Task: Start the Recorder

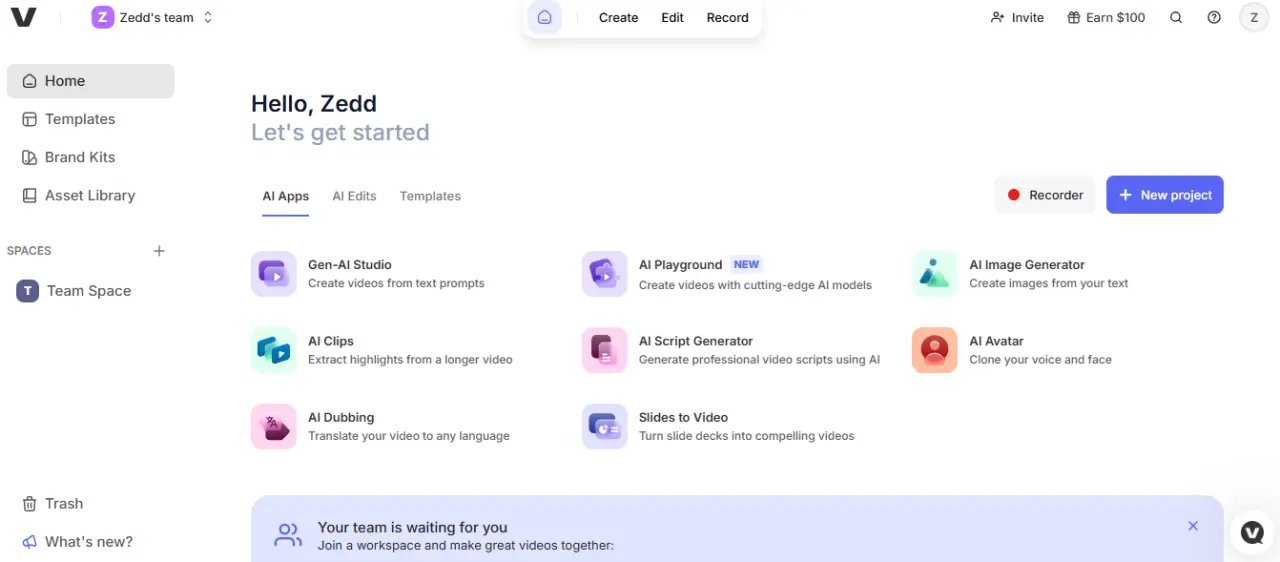Action: pos(1045,195)
